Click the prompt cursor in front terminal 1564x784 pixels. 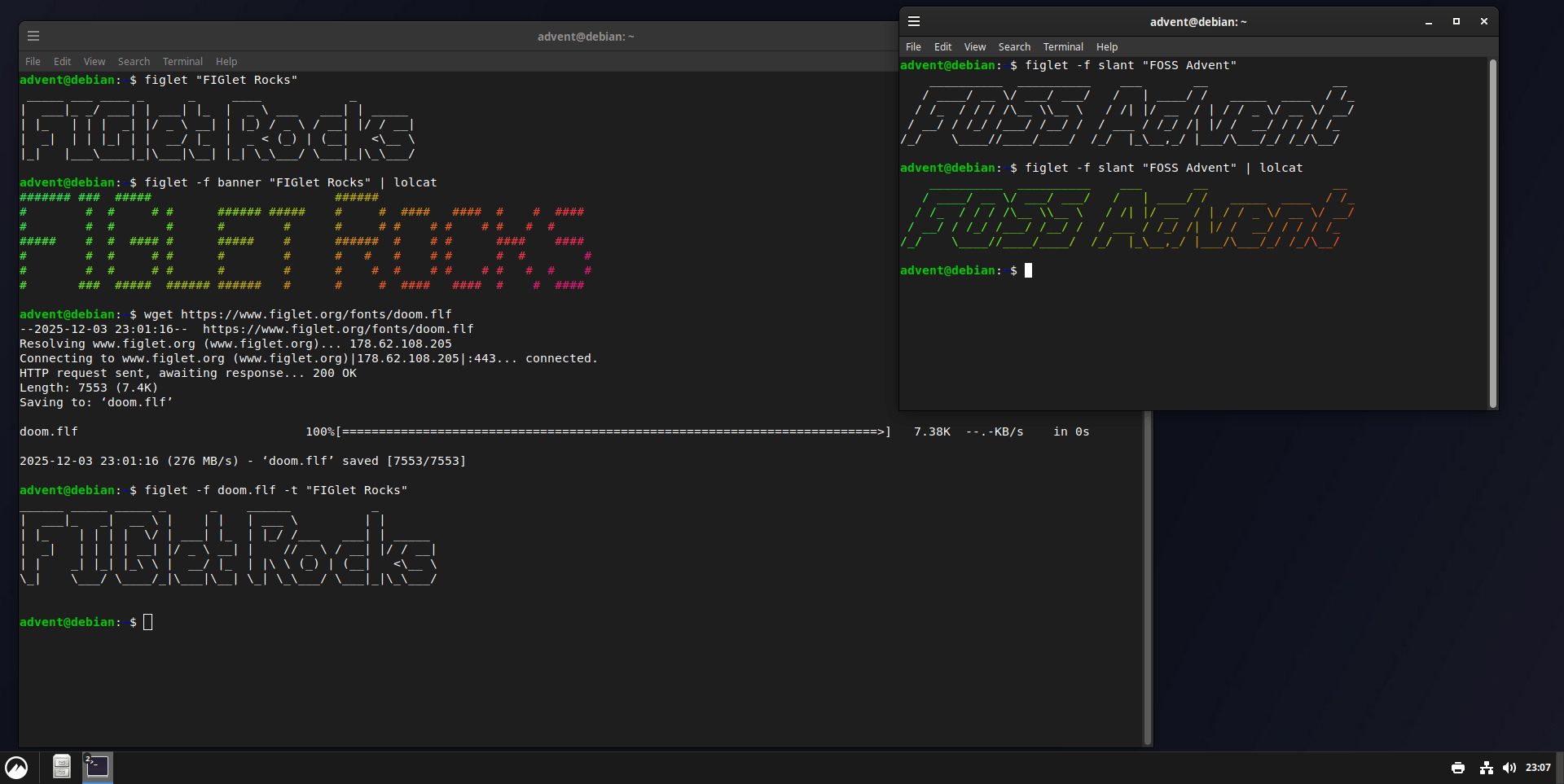click(1028, 270)
